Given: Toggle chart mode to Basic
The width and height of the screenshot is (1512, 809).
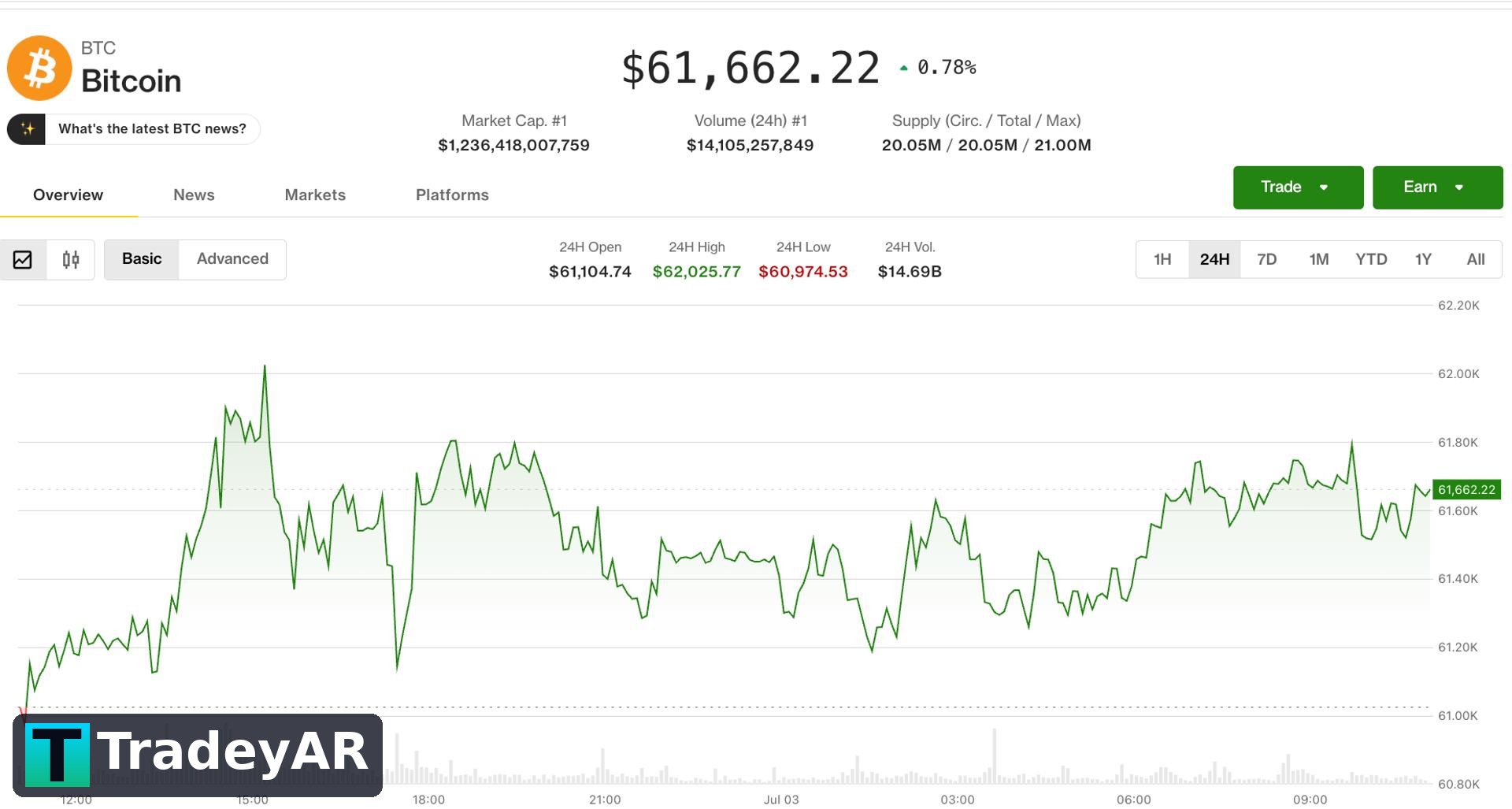Looking at the screenshot, I should [142, 259].
